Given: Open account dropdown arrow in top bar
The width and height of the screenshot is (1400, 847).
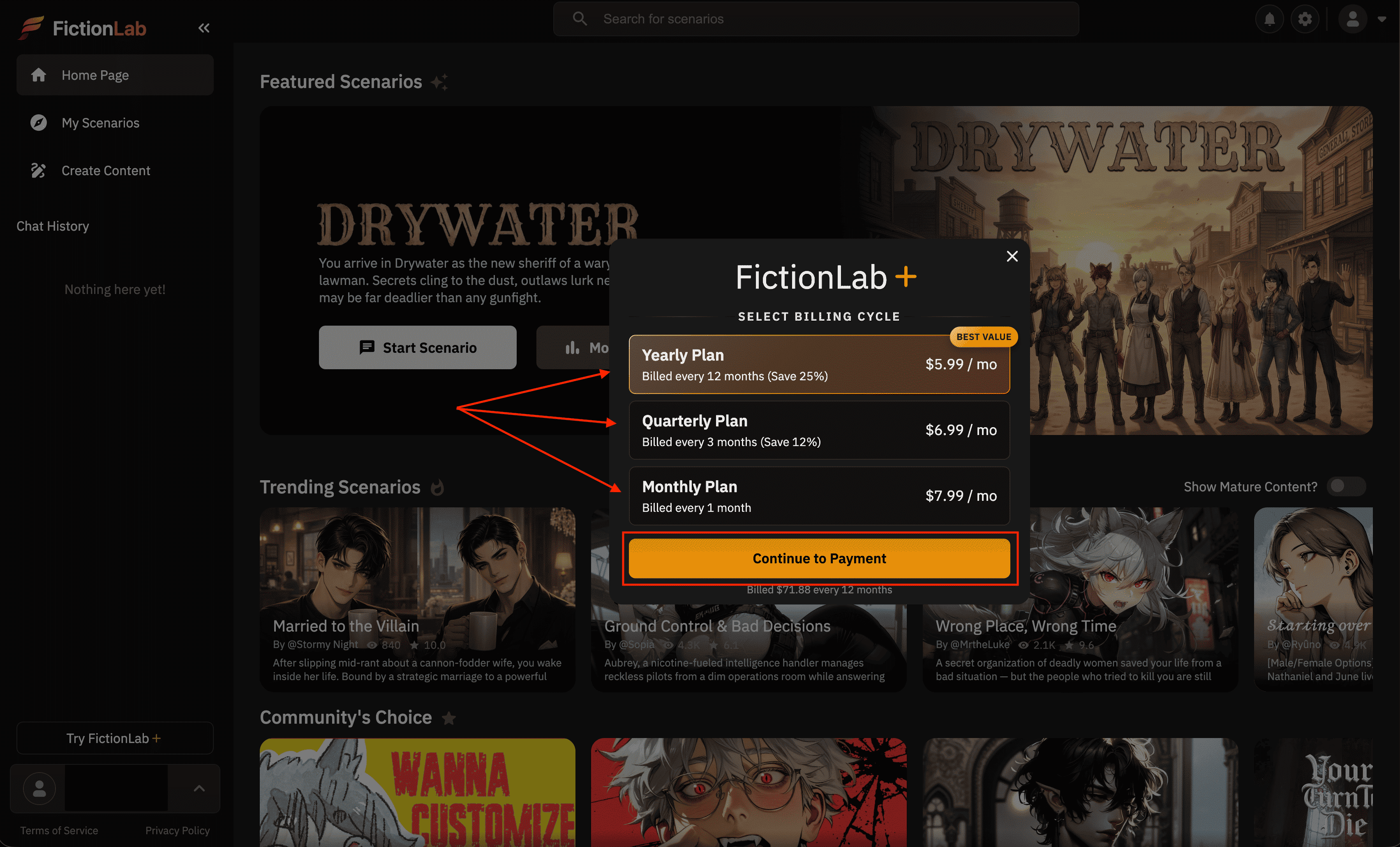Looking at the screenshot, I should 1382,19.
